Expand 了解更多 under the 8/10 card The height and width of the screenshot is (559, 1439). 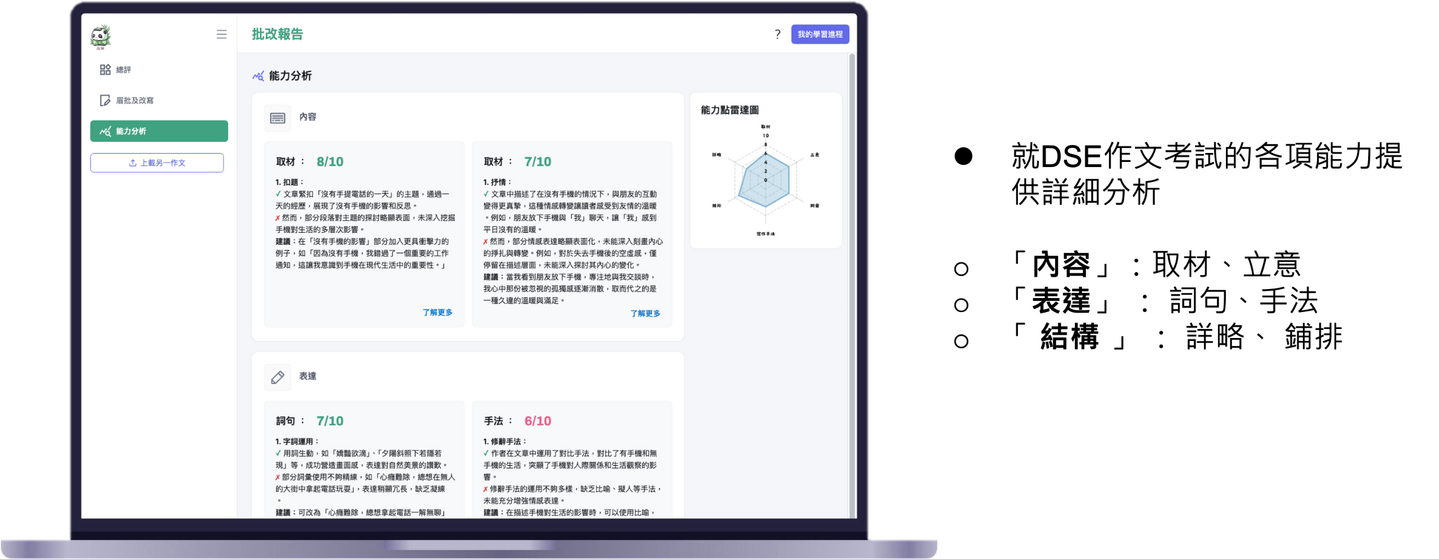(x=437, y=313)
